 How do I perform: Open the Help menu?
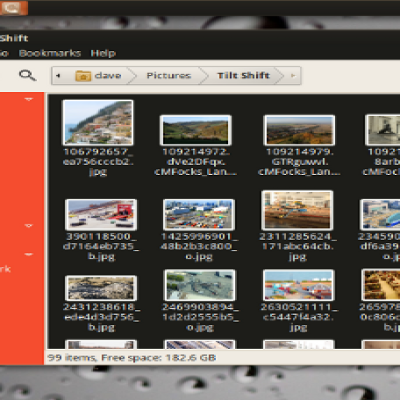[103, 53]
